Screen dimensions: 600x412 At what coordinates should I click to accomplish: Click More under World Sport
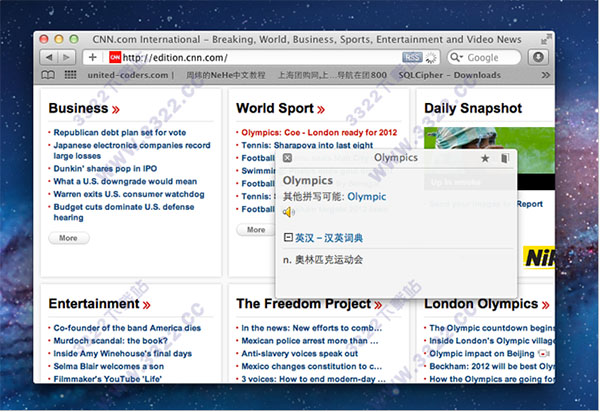[x=256, y=230]
